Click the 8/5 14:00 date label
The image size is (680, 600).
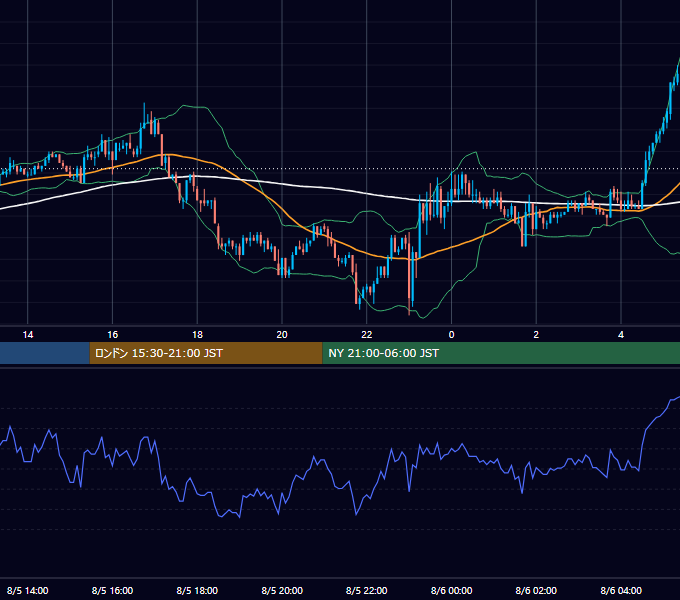(28, 590)
